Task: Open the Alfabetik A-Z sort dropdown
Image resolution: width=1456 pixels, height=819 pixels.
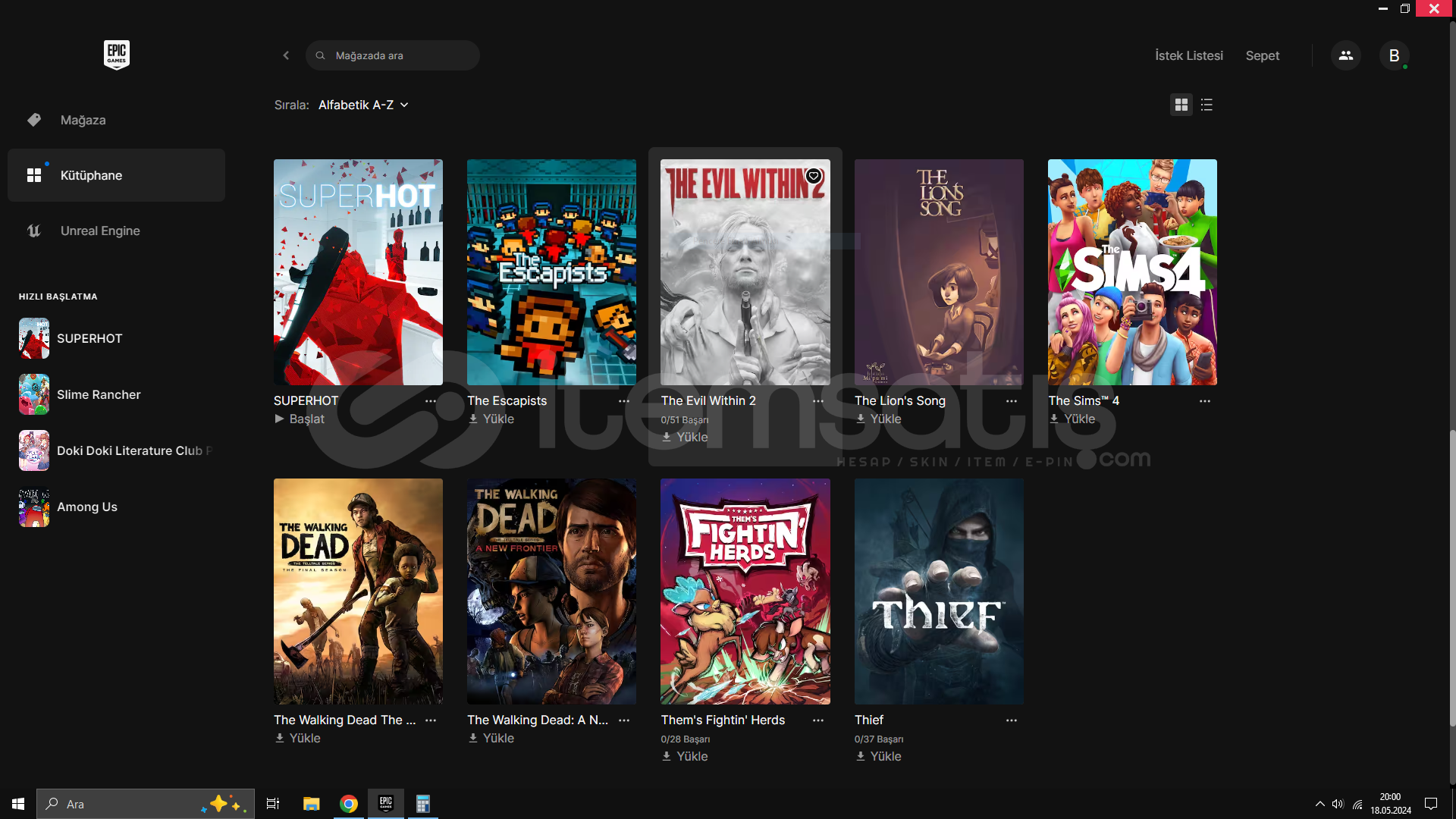Action: coord(363,105)
